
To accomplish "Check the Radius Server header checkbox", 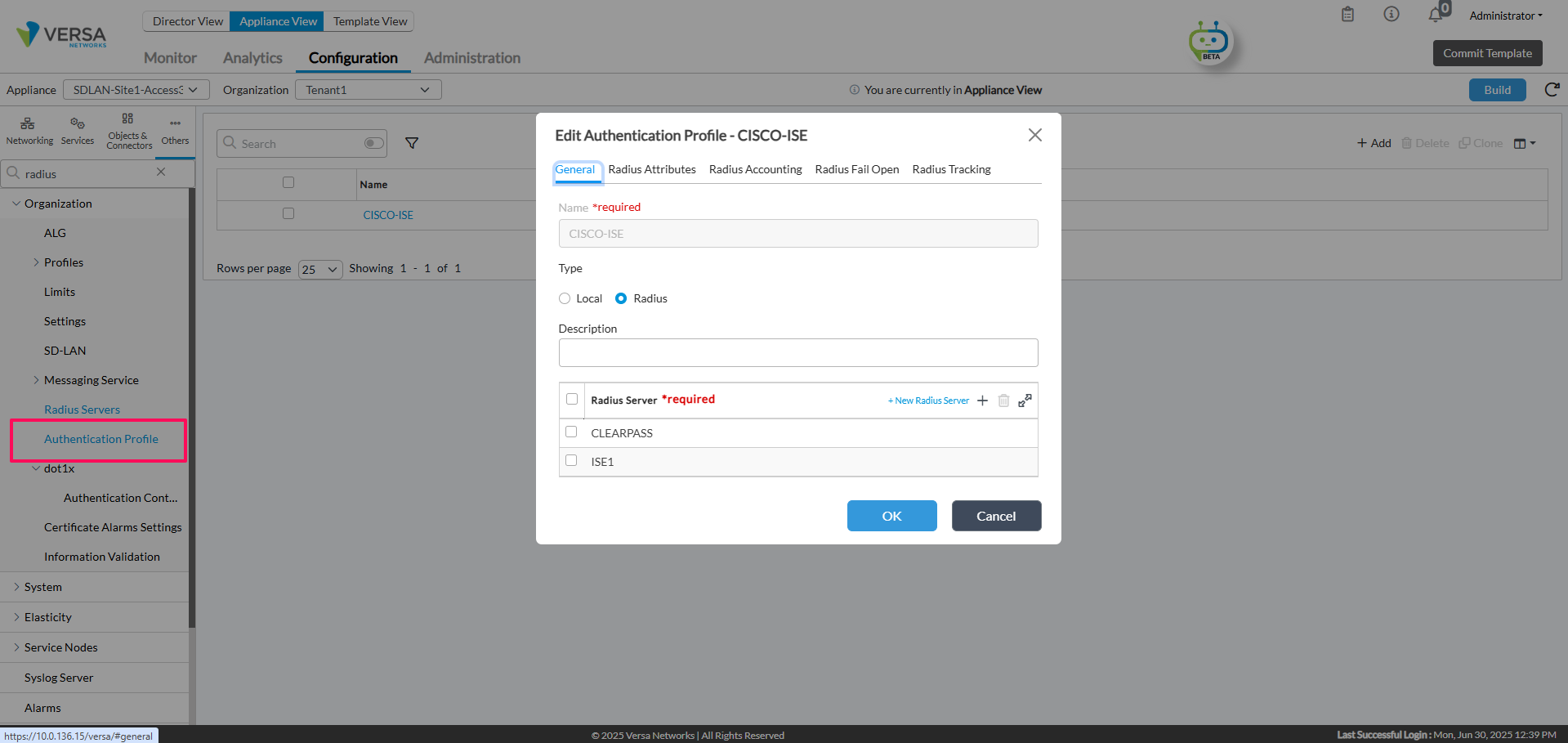I will tap(572, 399).
